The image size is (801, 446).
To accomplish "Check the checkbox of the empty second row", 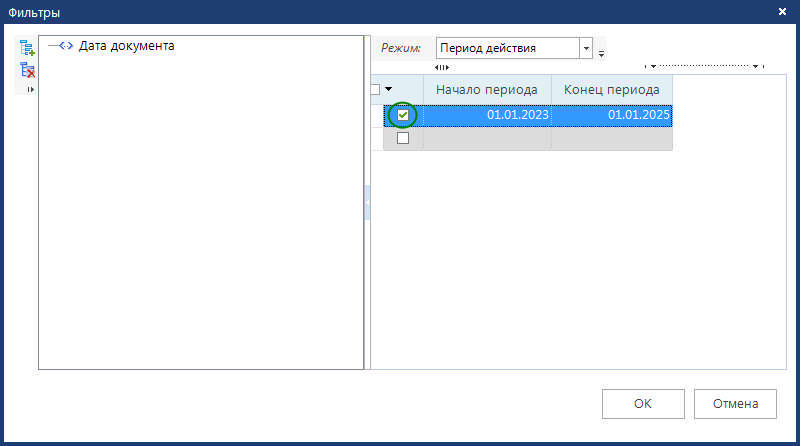I will [x=403, y=139].
